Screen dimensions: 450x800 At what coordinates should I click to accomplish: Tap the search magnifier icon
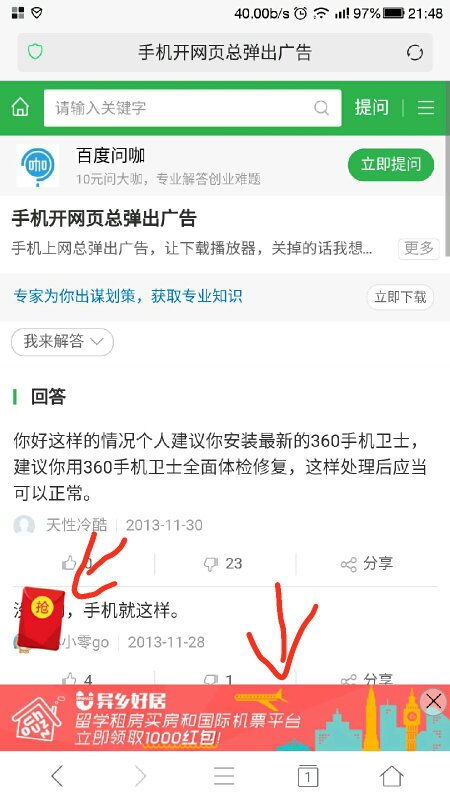(321, 108)
